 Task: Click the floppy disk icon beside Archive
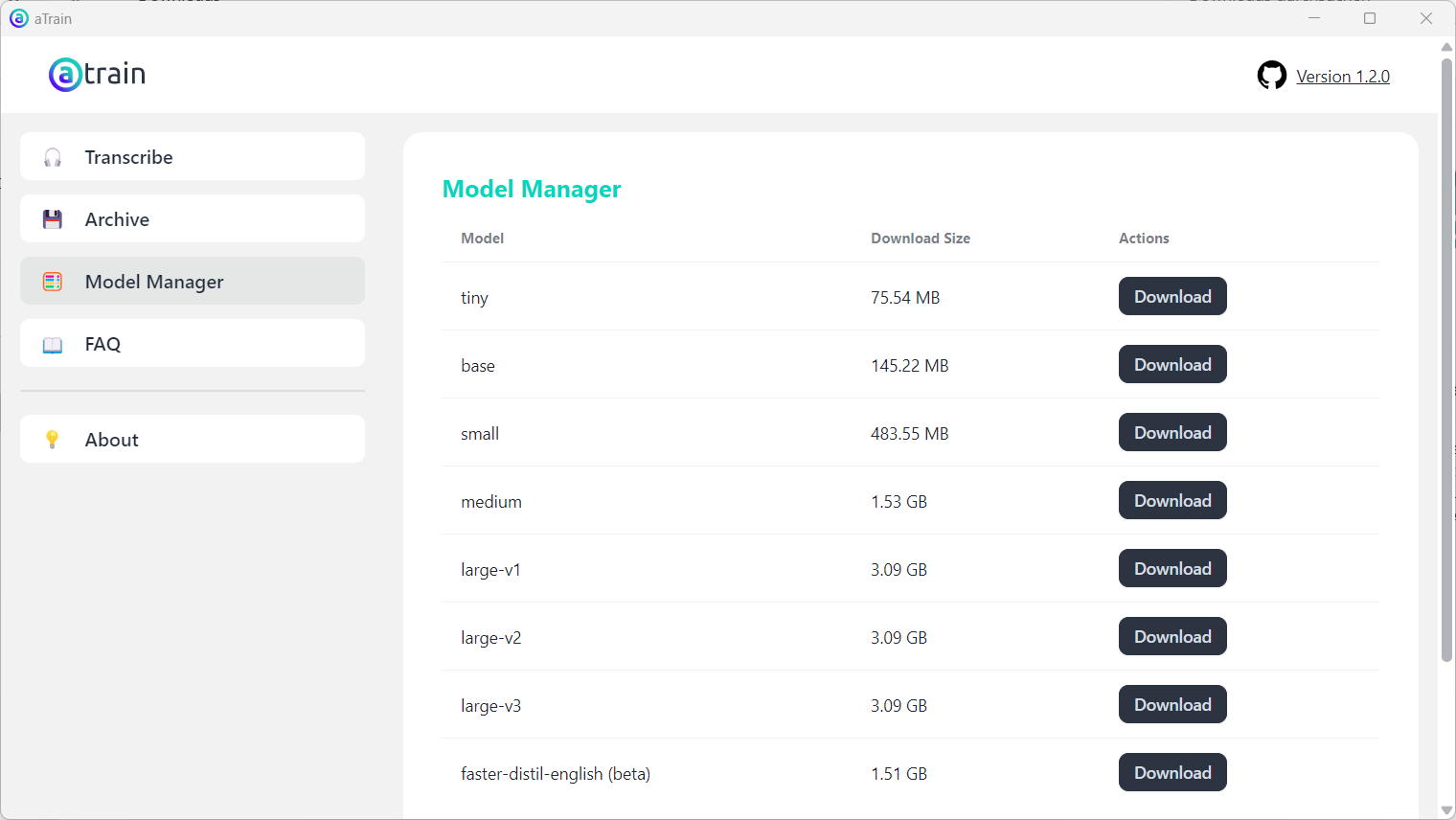[53, 219]
